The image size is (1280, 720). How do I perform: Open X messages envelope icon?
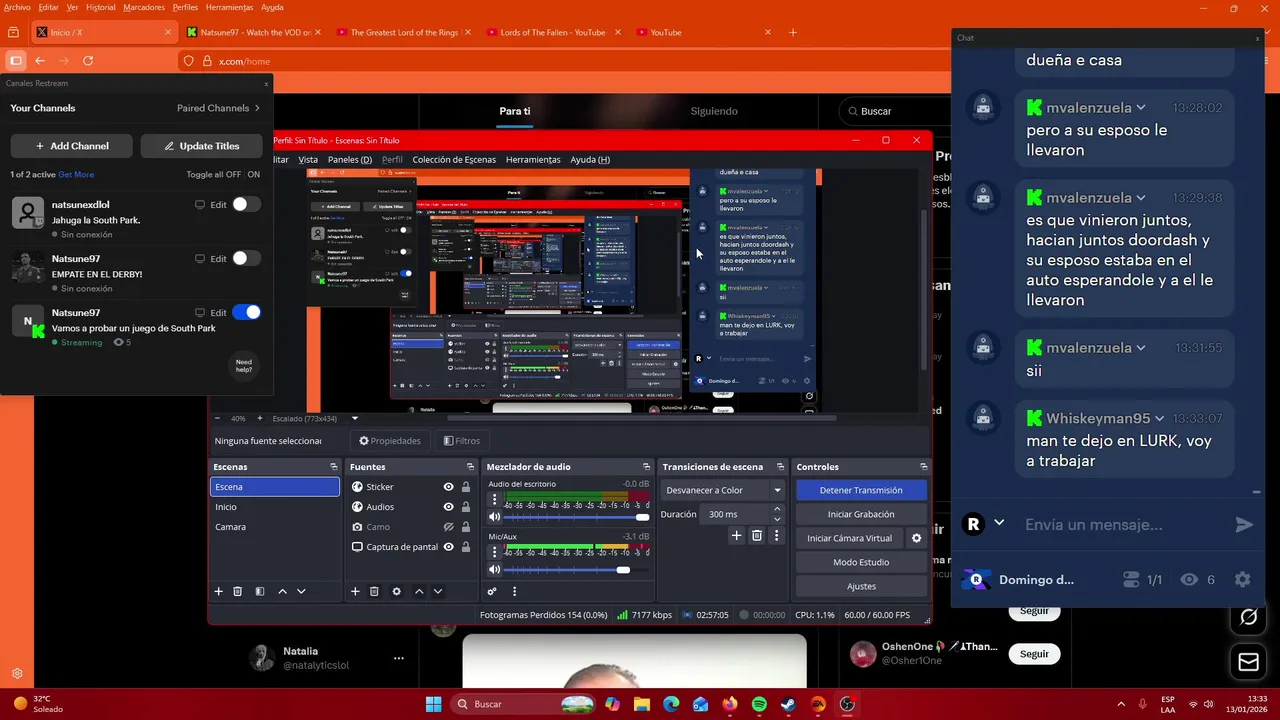click(1248, 662)
